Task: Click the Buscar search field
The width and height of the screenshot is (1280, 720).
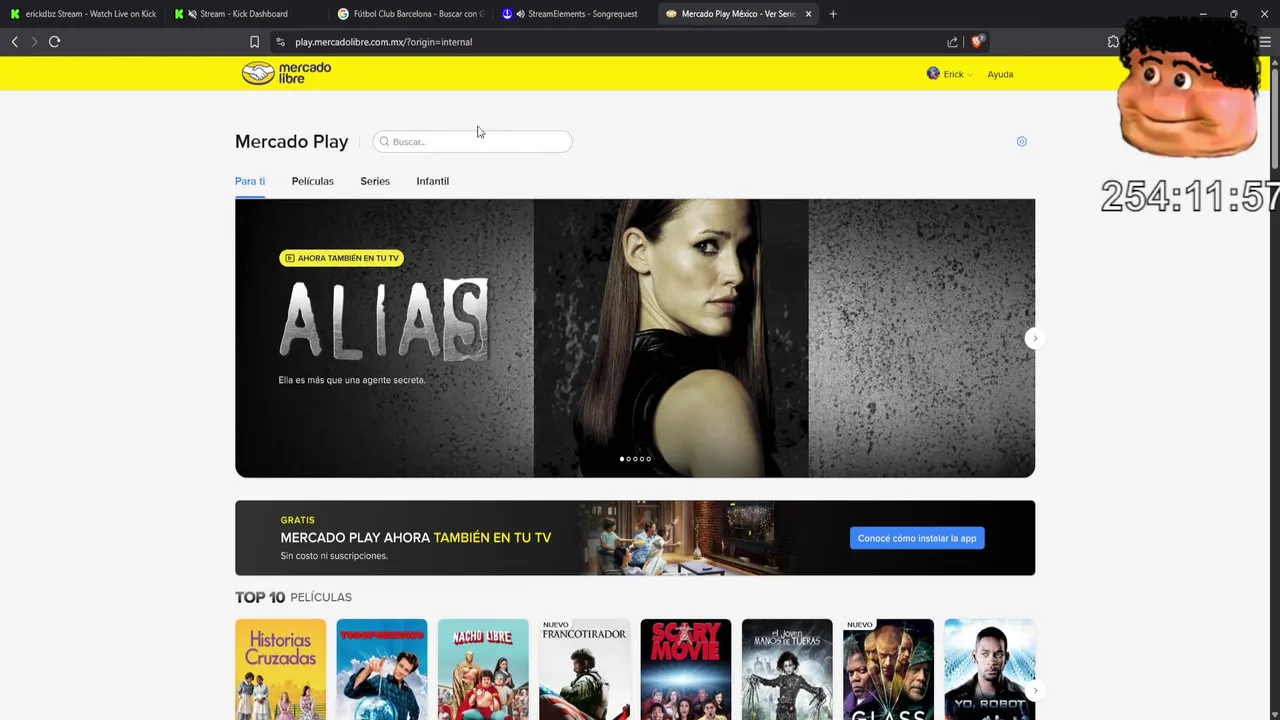Action: 472,142
